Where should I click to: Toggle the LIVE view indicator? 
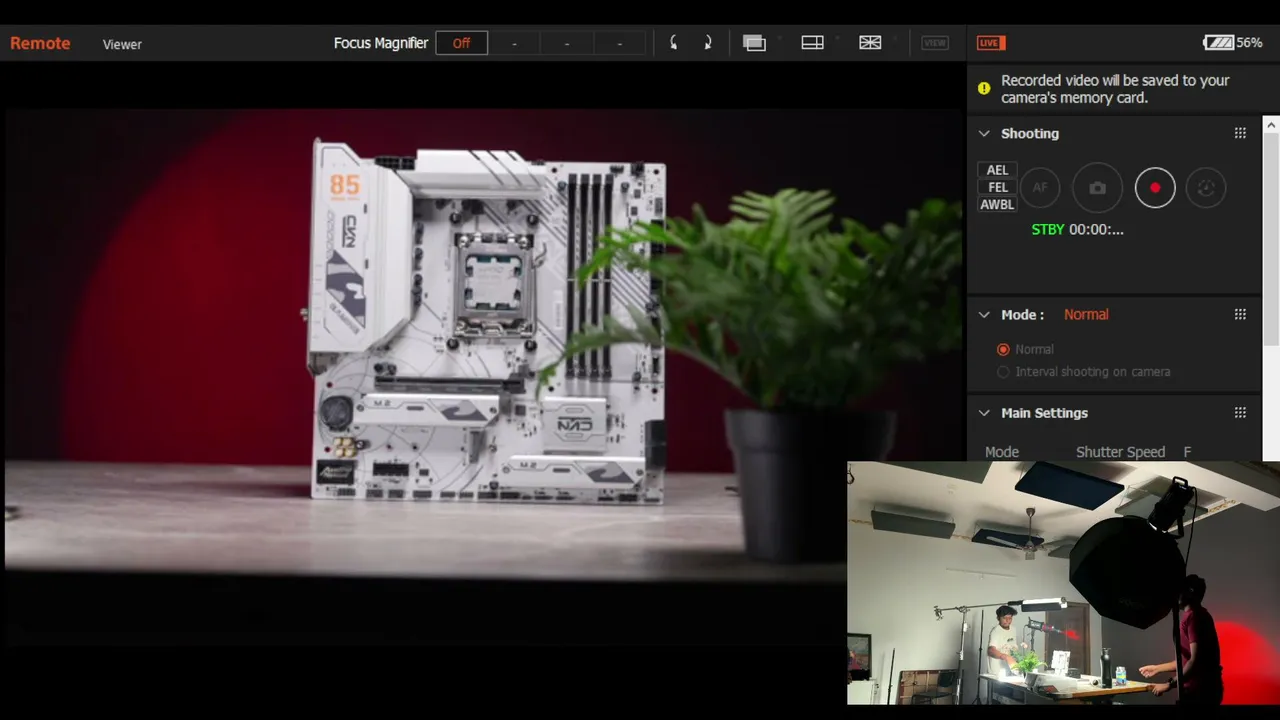pos(991,43)
